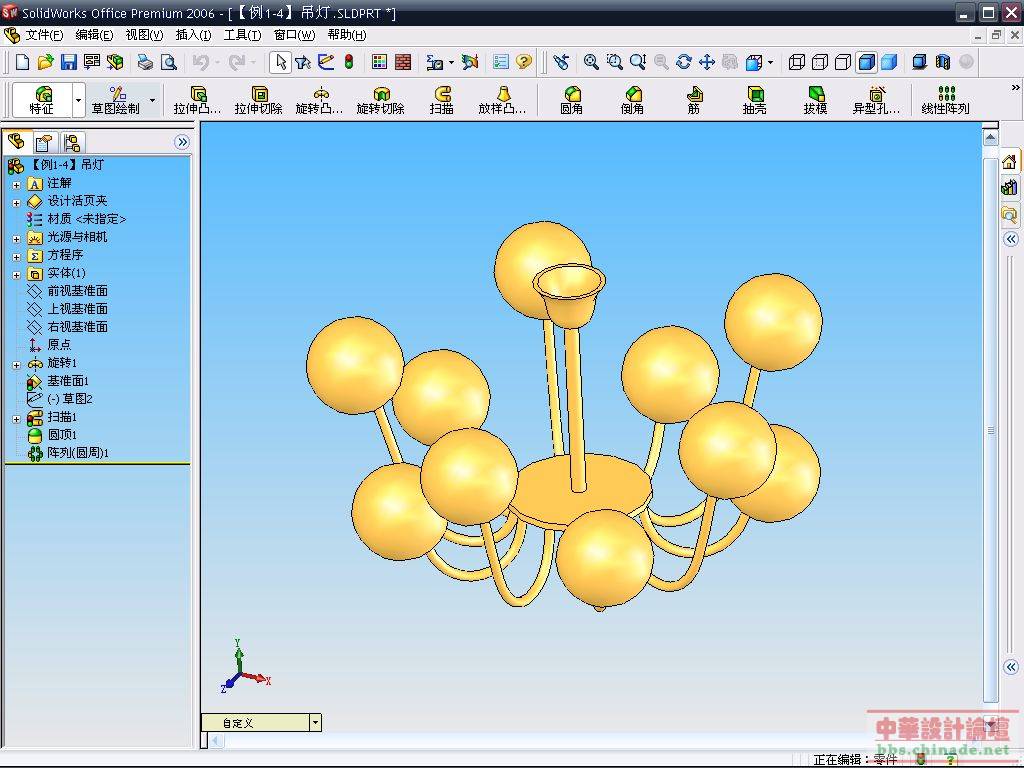This screenshot has width=1024, height=768.
Task: Select 前视基准面 plane in the tree
Action: (77, 291)
